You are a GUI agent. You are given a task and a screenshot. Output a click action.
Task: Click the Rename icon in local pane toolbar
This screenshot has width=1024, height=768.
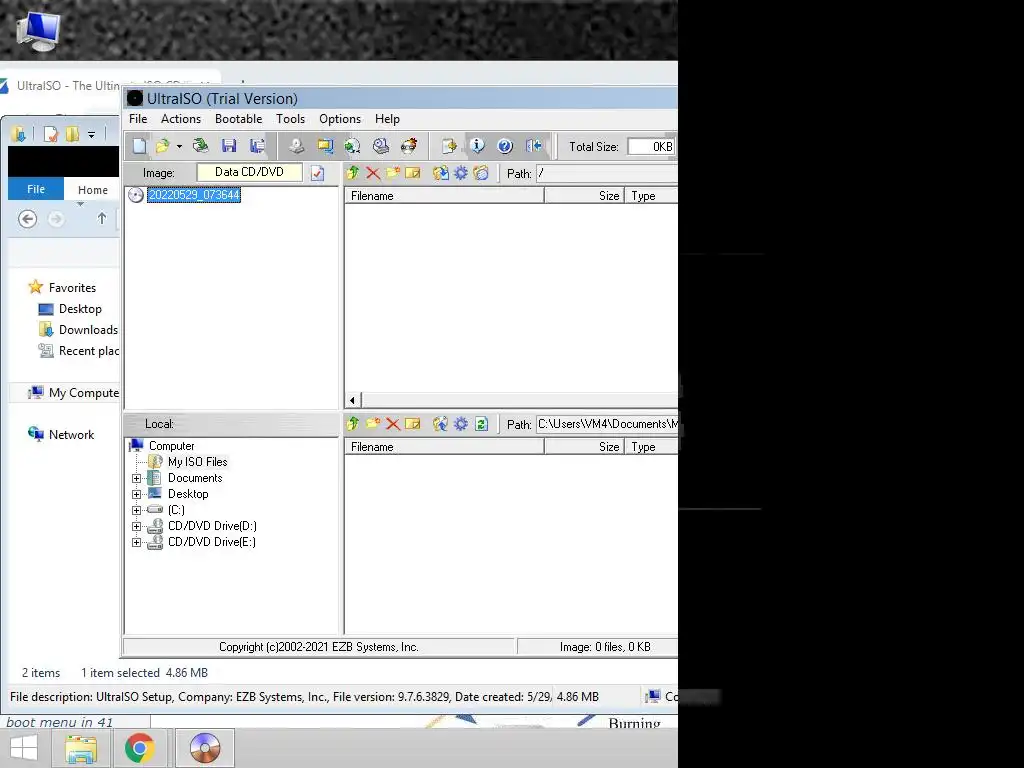413,424
